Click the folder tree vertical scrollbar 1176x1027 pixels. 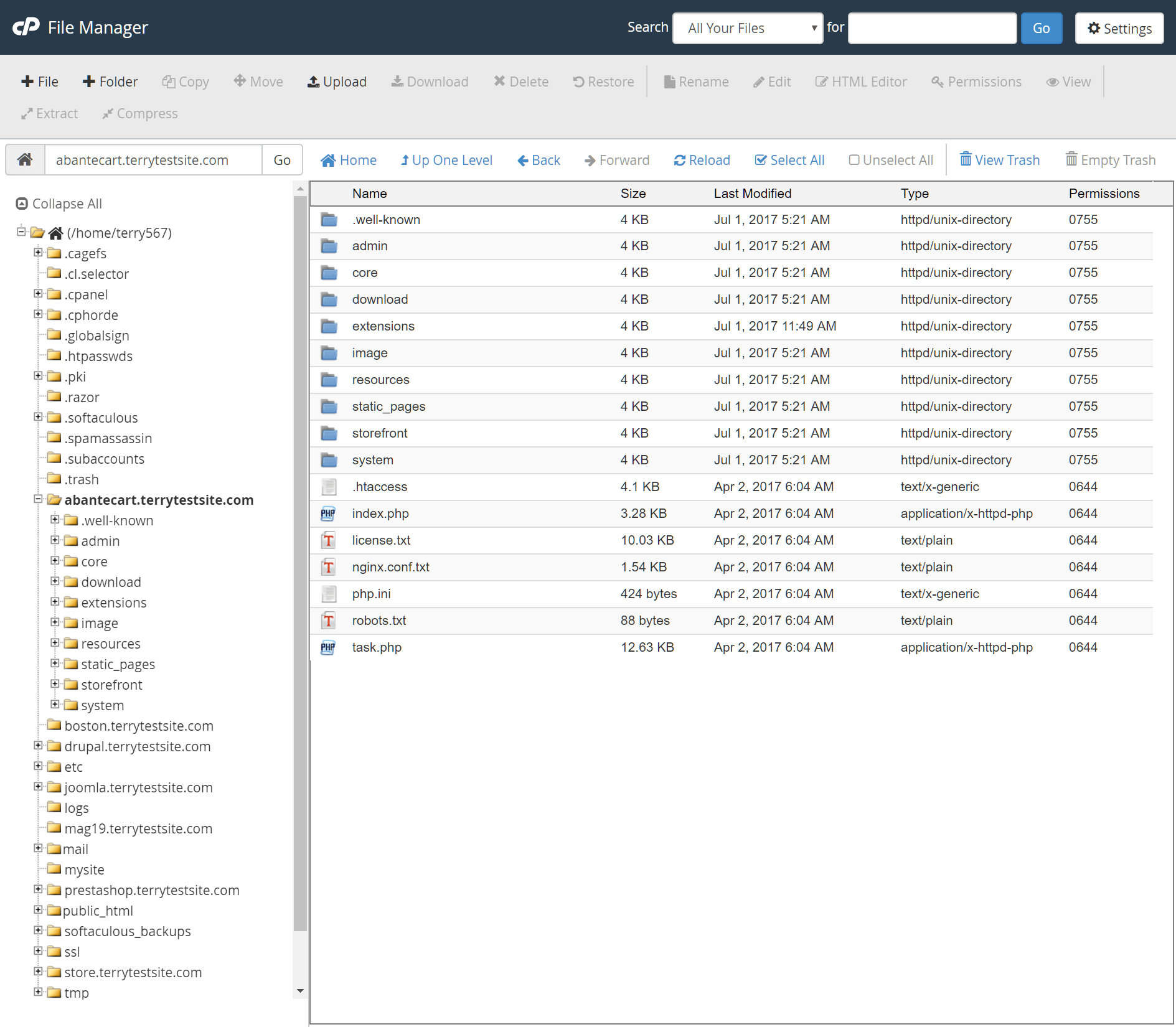point(300,563)
